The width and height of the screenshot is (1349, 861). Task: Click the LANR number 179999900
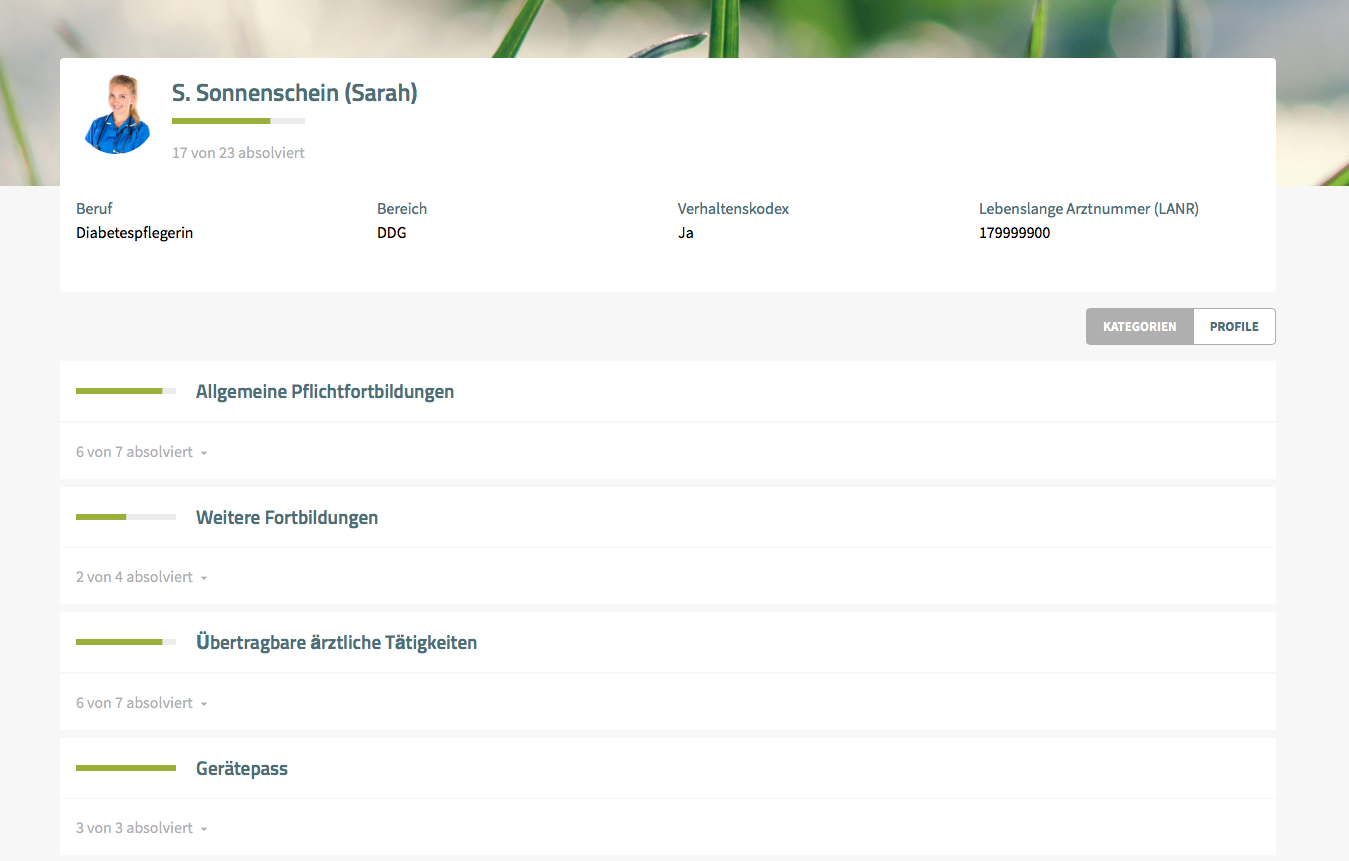(x=1014, y=233)
